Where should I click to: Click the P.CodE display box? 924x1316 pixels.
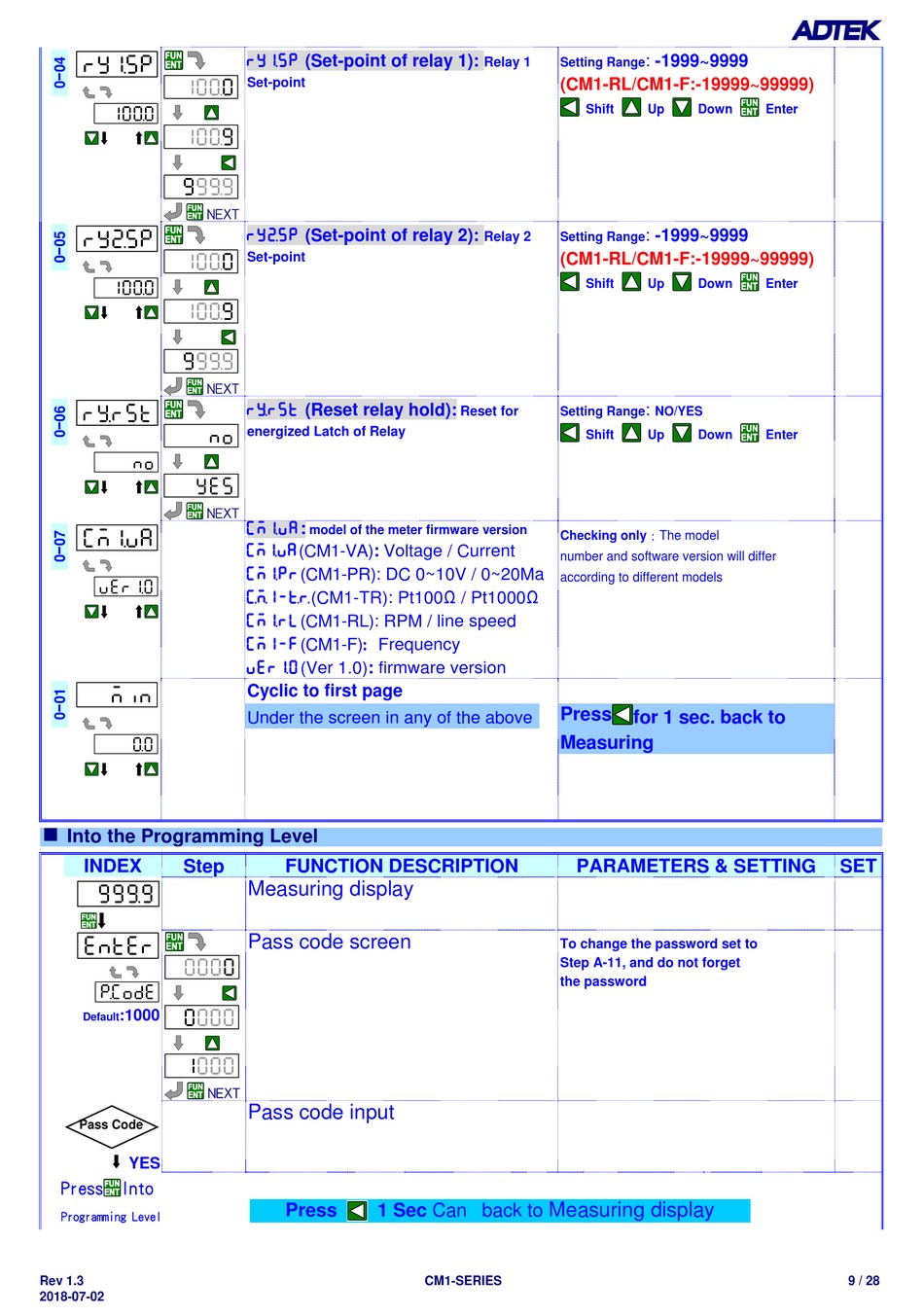click(x=126, y=992)
